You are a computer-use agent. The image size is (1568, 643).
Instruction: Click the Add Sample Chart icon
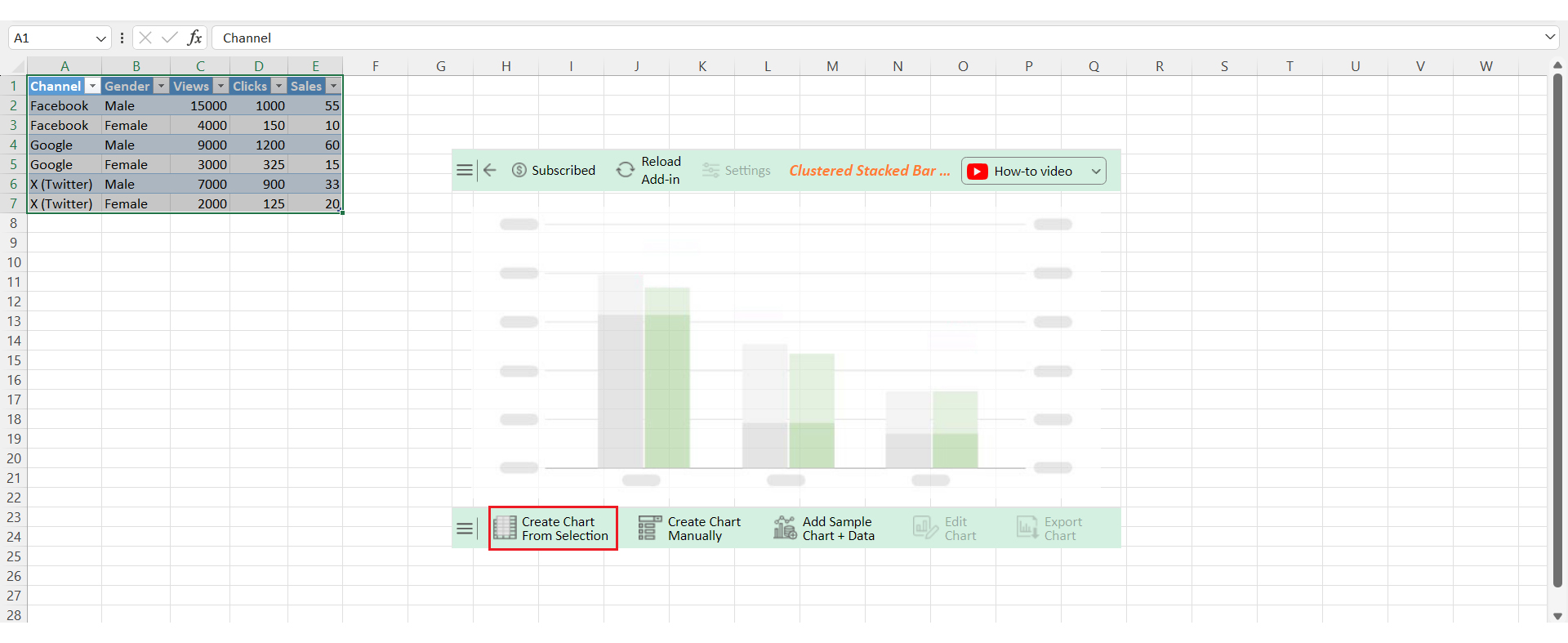click(785, 528)
